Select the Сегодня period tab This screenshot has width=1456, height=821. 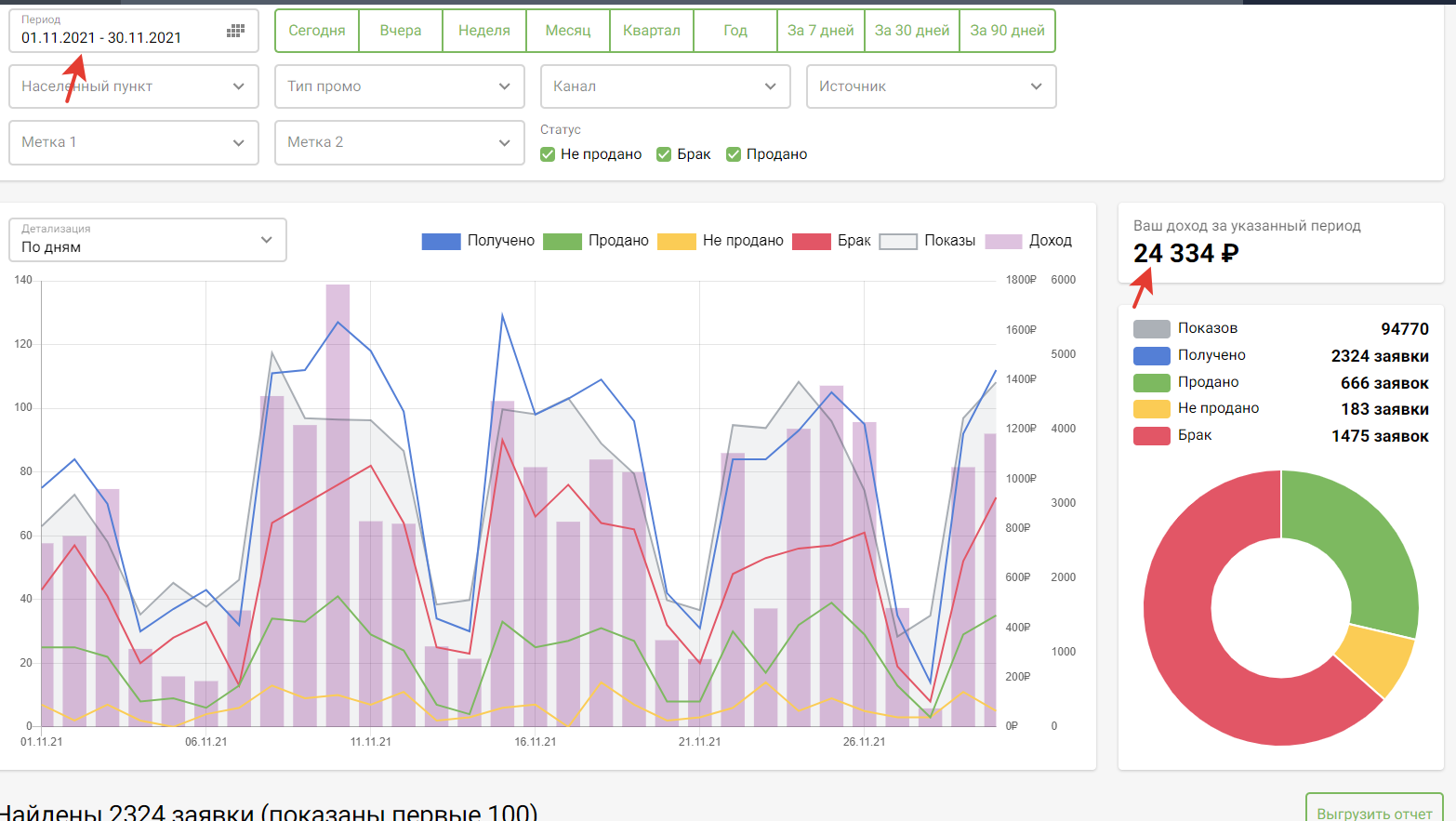click(x=317, y=31)
